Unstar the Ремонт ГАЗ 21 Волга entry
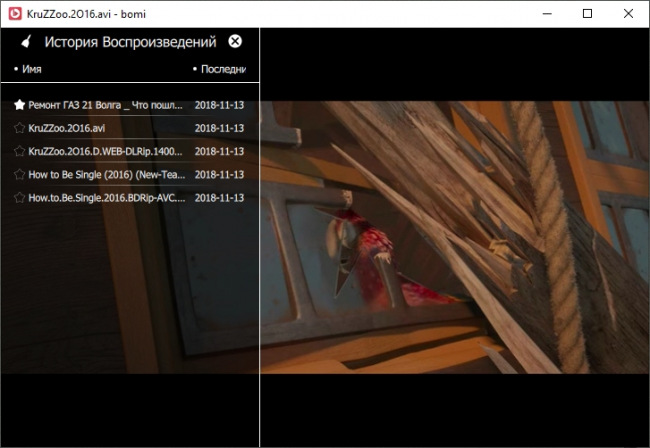This screenshot has height=448, width=650. click(19, 105)
